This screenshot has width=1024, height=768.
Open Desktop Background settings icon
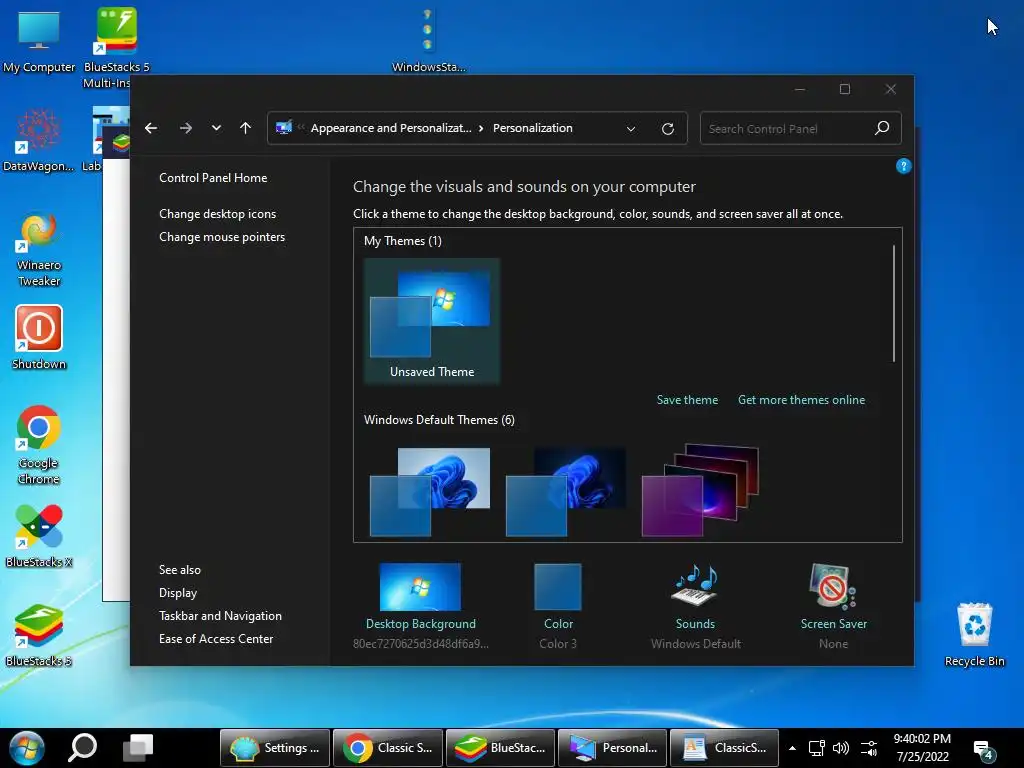click(420, 586)
